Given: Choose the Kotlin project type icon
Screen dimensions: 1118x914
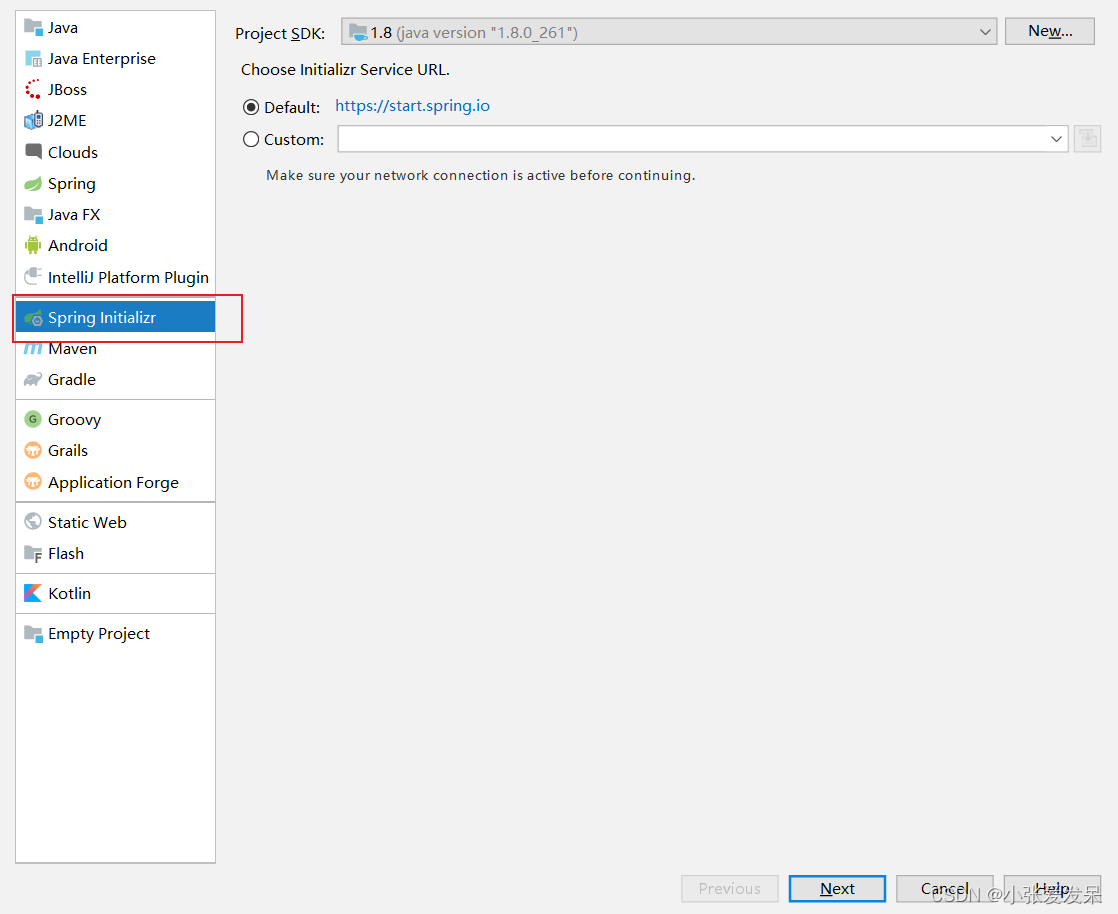Looking at the screenshot, I should tap(32, 593).
